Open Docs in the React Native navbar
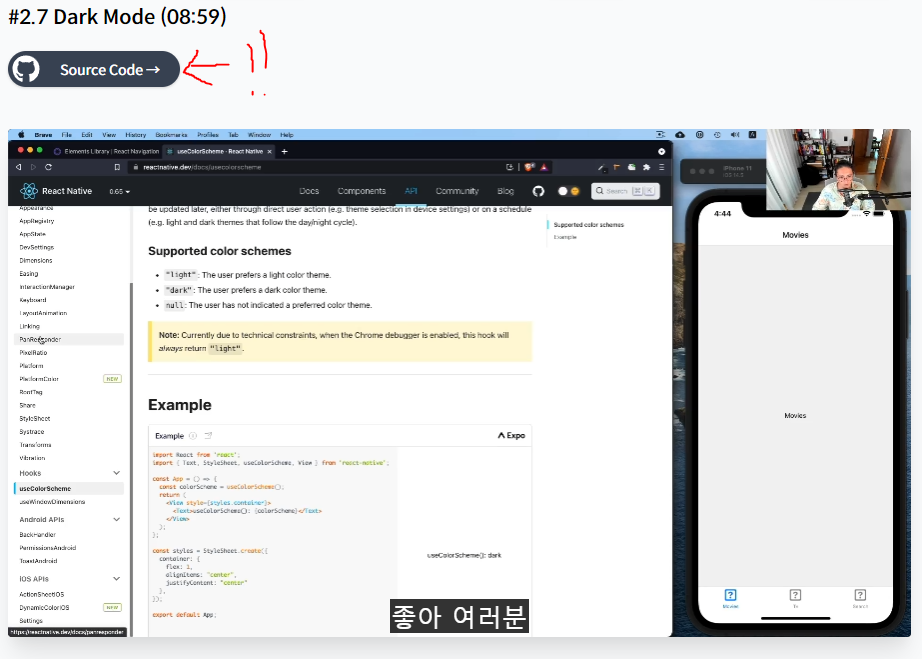Image resolution: width=922 pixels, height=659 pixels. click(x=309, y=191)
